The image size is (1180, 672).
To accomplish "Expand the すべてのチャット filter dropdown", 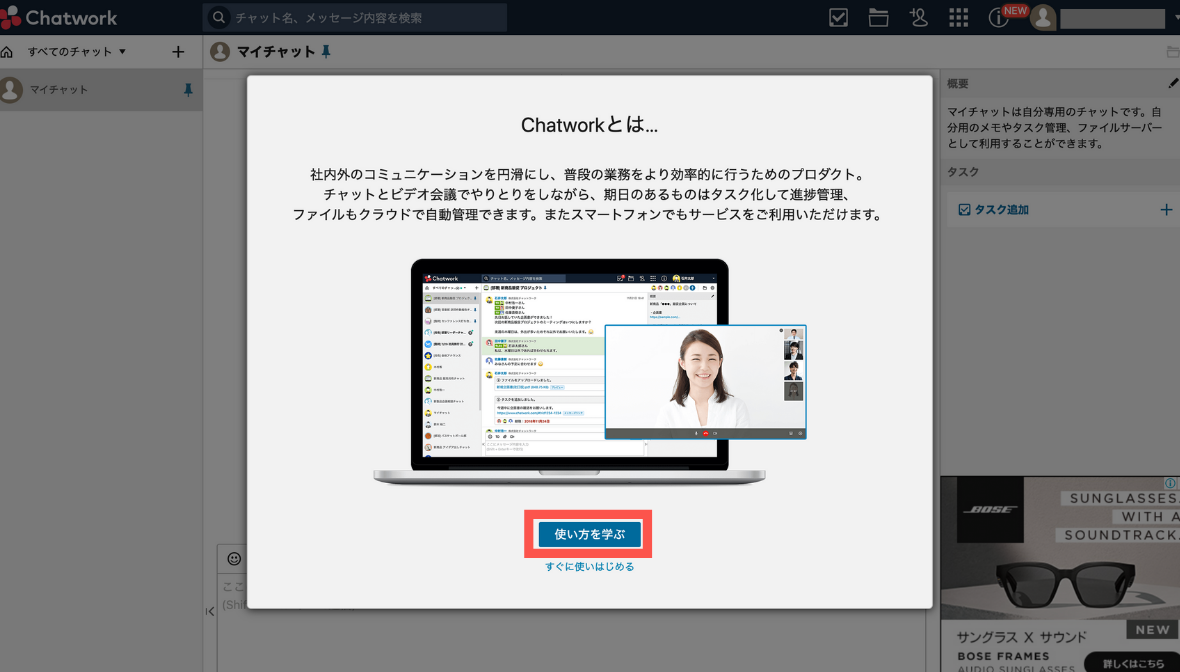I will point(76,52).
